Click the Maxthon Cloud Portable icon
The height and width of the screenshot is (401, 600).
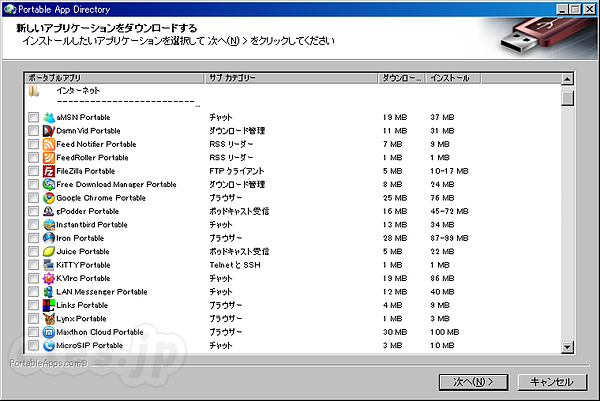(48, 332)
